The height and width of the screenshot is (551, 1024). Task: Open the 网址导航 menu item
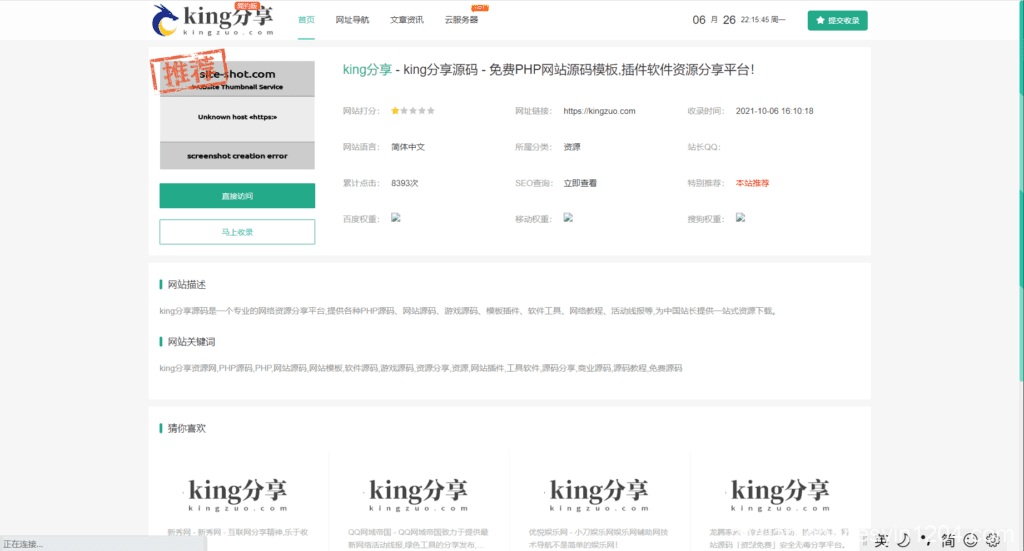(x=352, y=20)
